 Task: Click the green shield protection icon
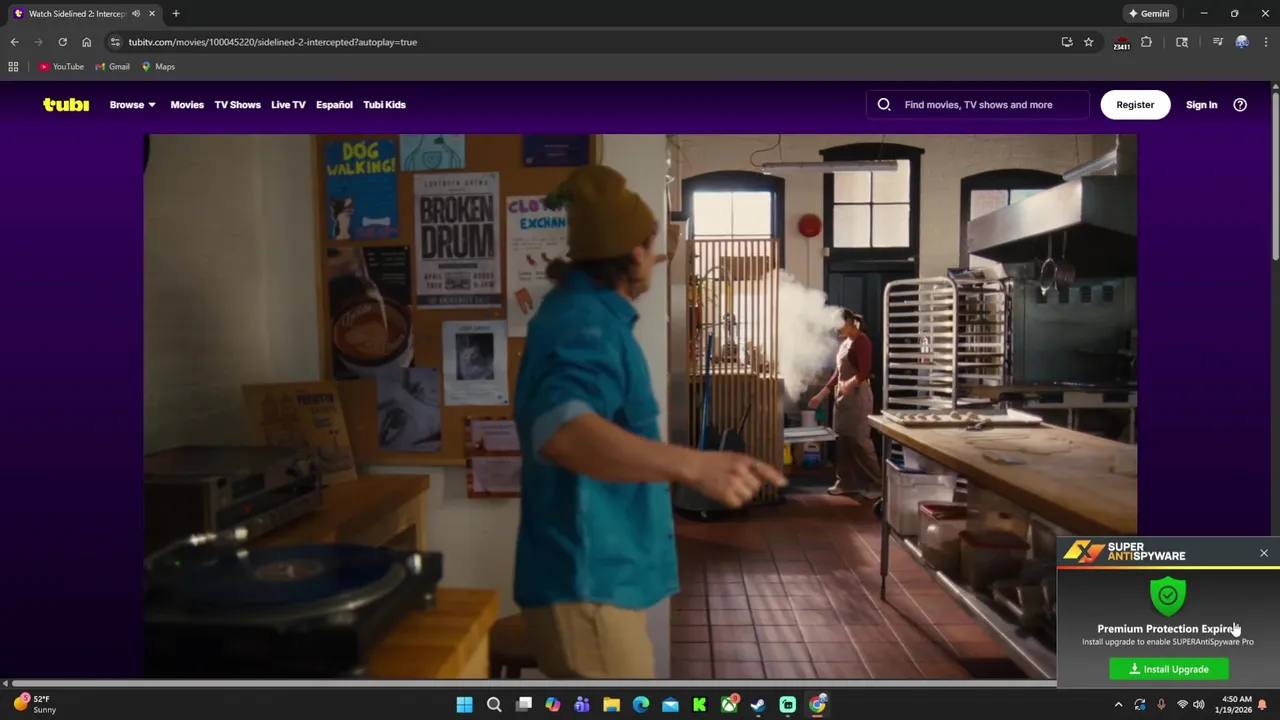tap(1168, 596)
